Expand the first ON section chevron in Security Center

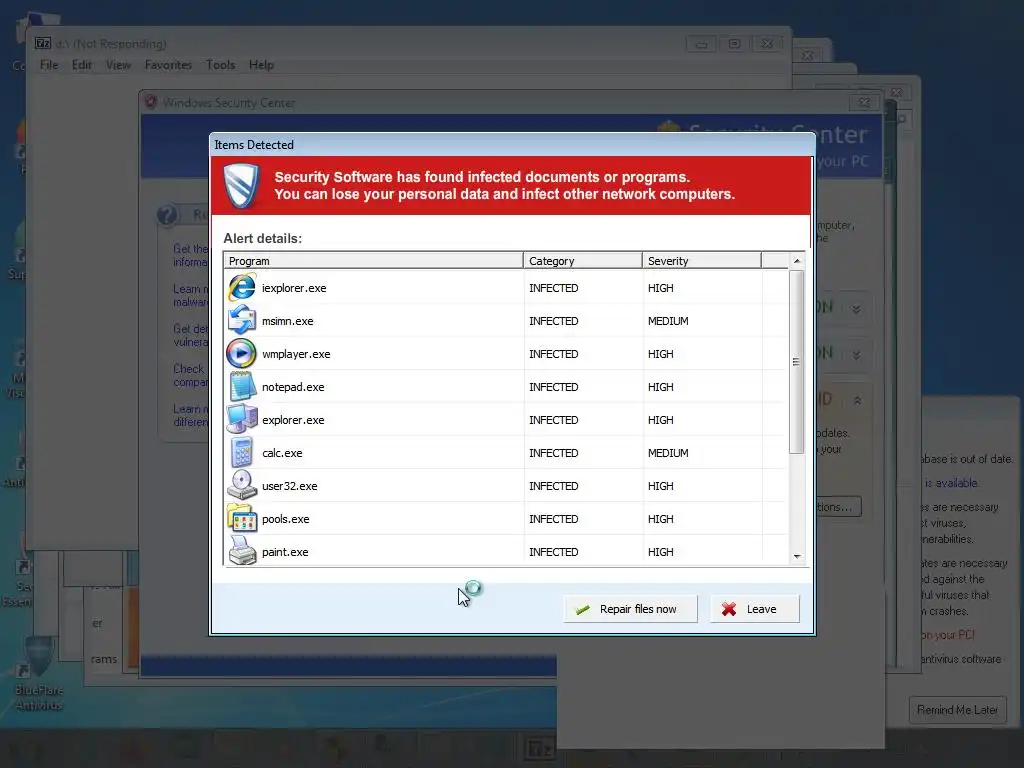pos(856,309)
